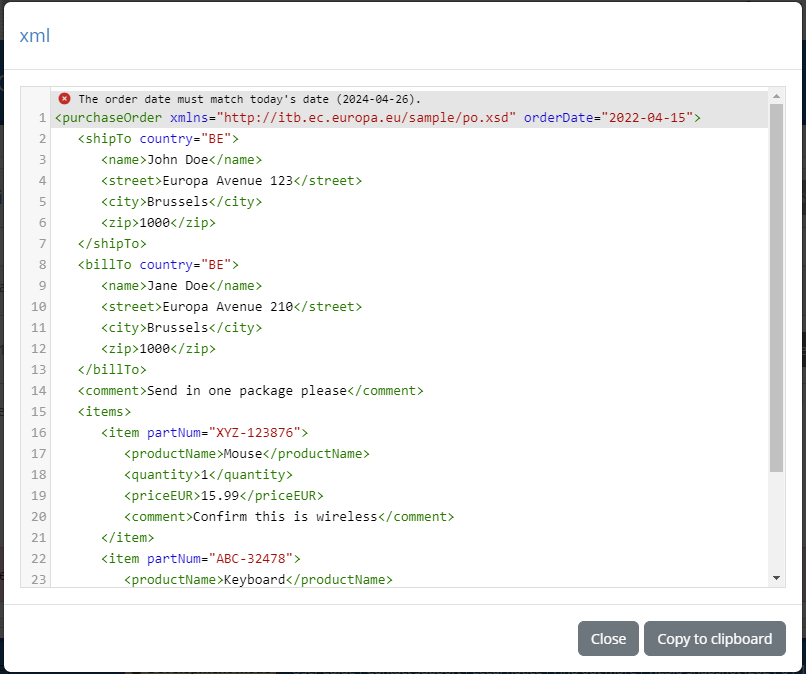Click the scrollbar down arrow
Viewport: 806px width, 674px height.
click(776, 578)
